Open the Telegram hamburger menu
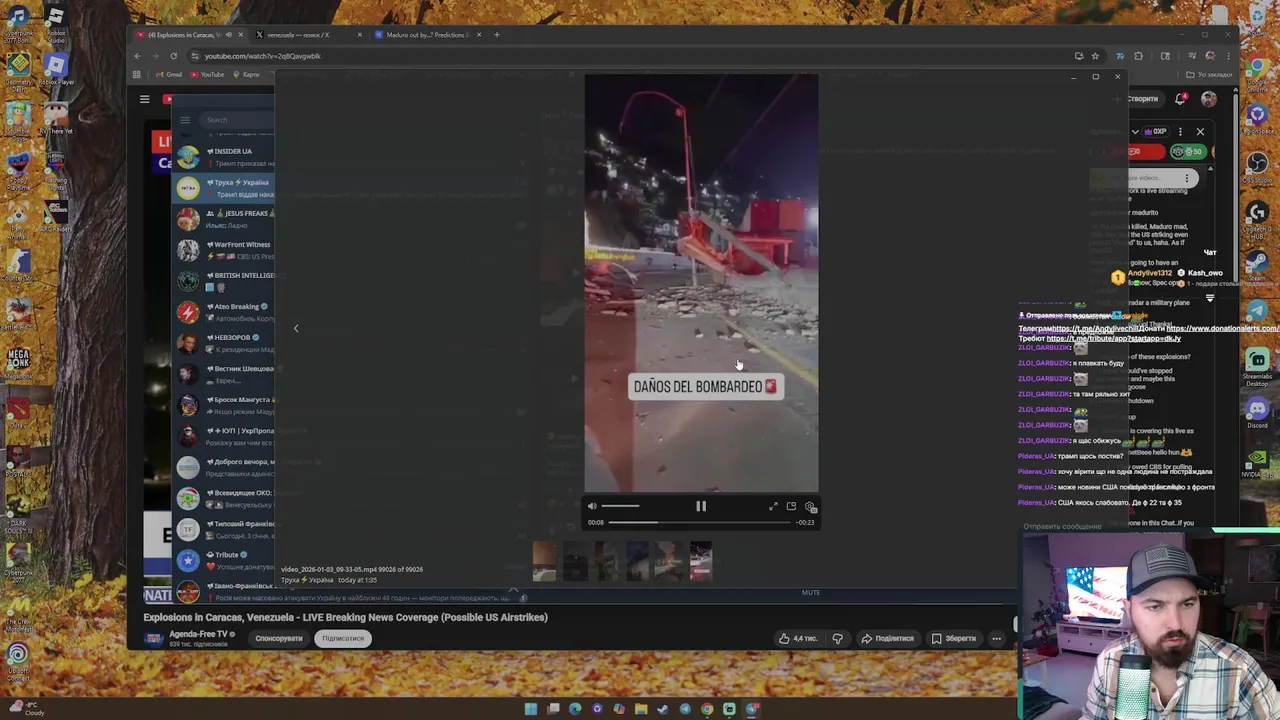 tap(185, 120)
